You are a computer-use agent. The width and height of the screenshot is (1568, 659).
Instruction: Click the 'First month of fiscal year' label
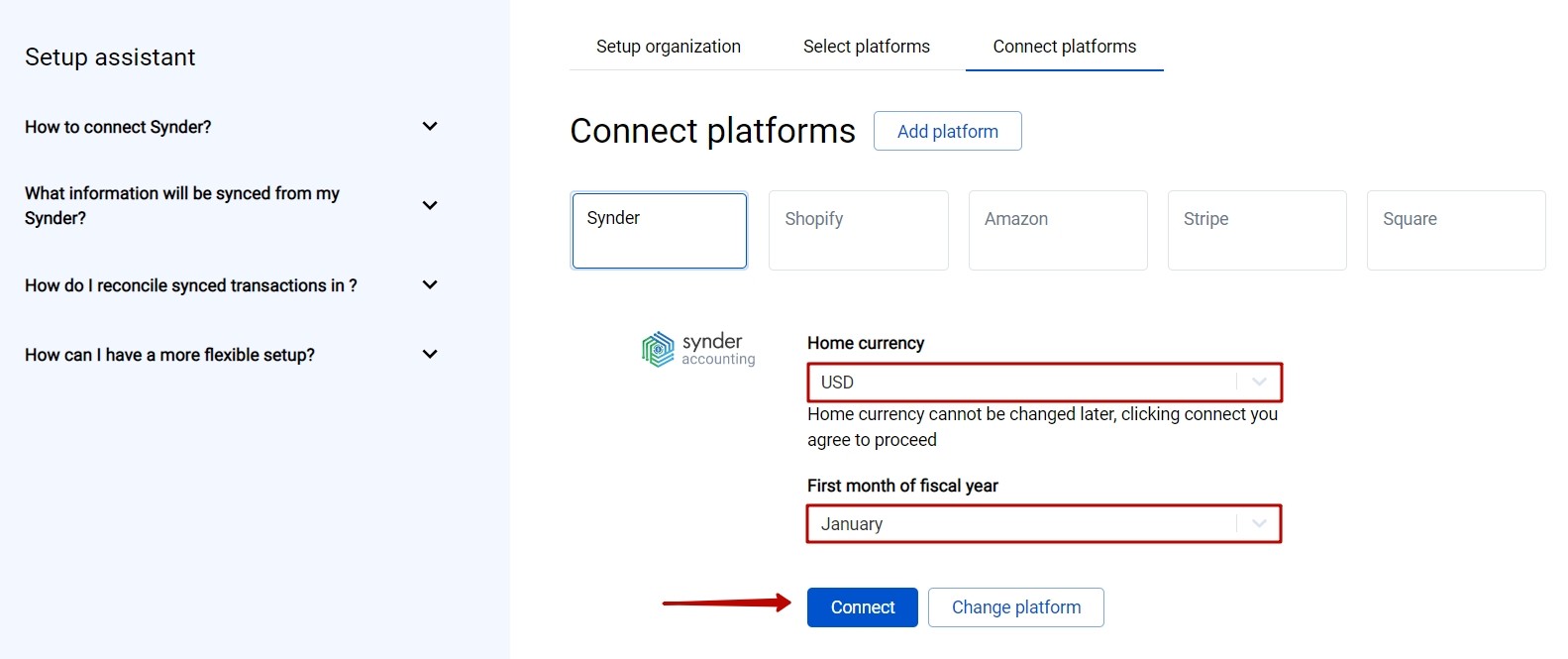tap(902, 486)
